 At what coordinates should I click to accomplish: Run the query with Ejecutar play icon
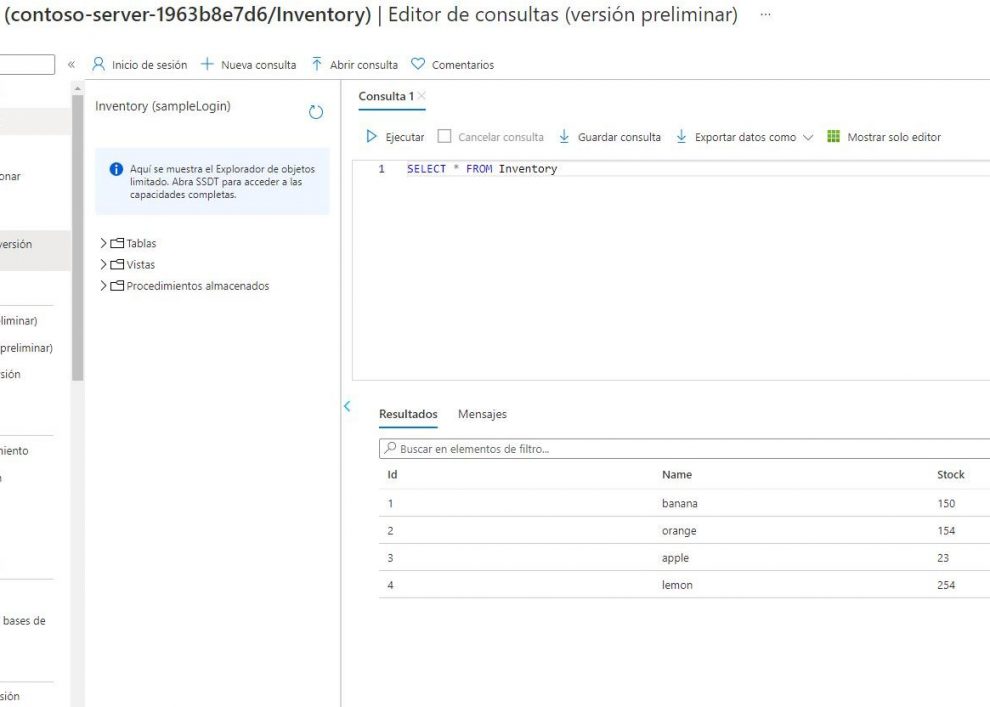coord(372,137)
